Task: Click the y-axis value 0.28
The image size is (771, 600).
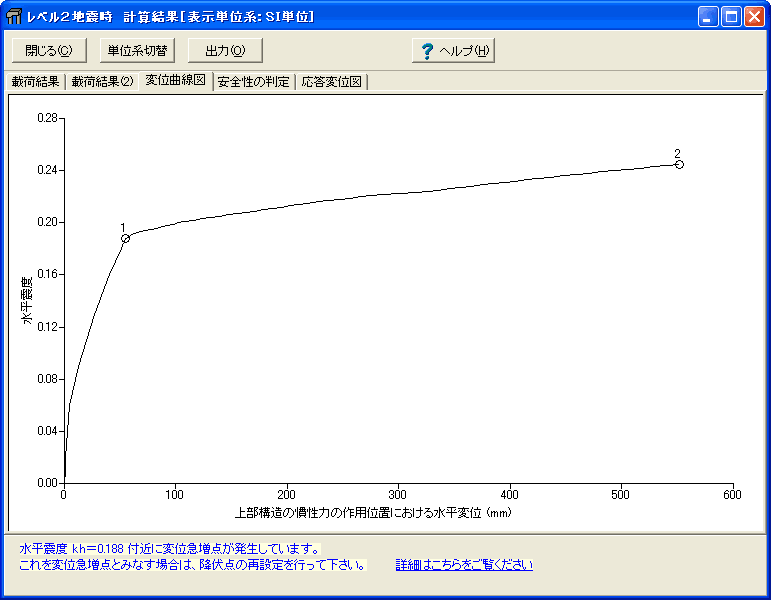Action: click(47, 118)
